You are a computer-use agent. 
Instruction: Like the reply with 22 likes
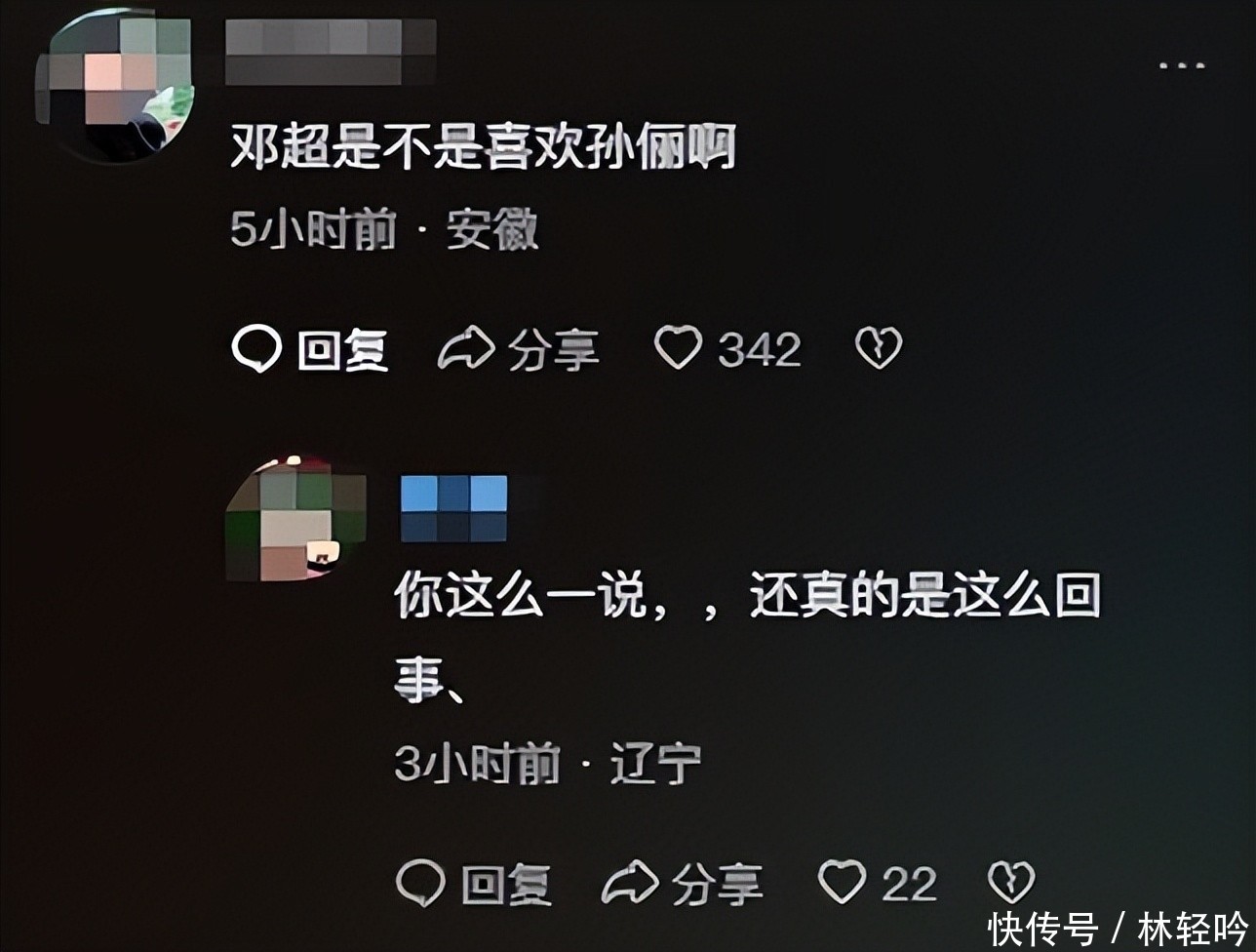click(842, 883)
